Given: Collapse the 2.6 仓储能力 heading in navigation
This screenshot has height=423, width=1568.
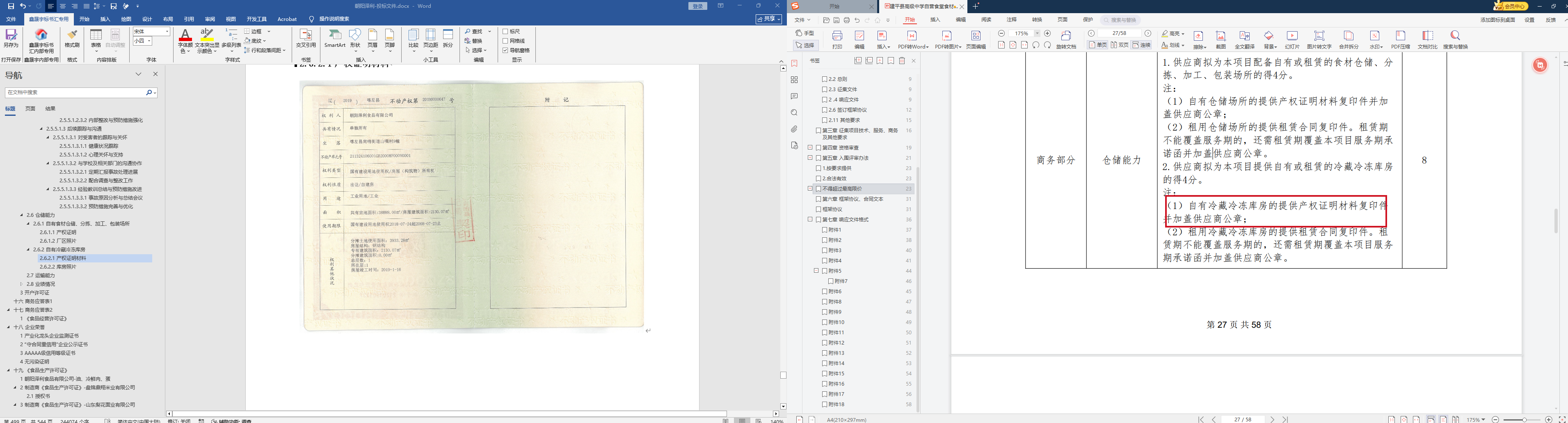Looking at the screenshot, I should point(21,215).
